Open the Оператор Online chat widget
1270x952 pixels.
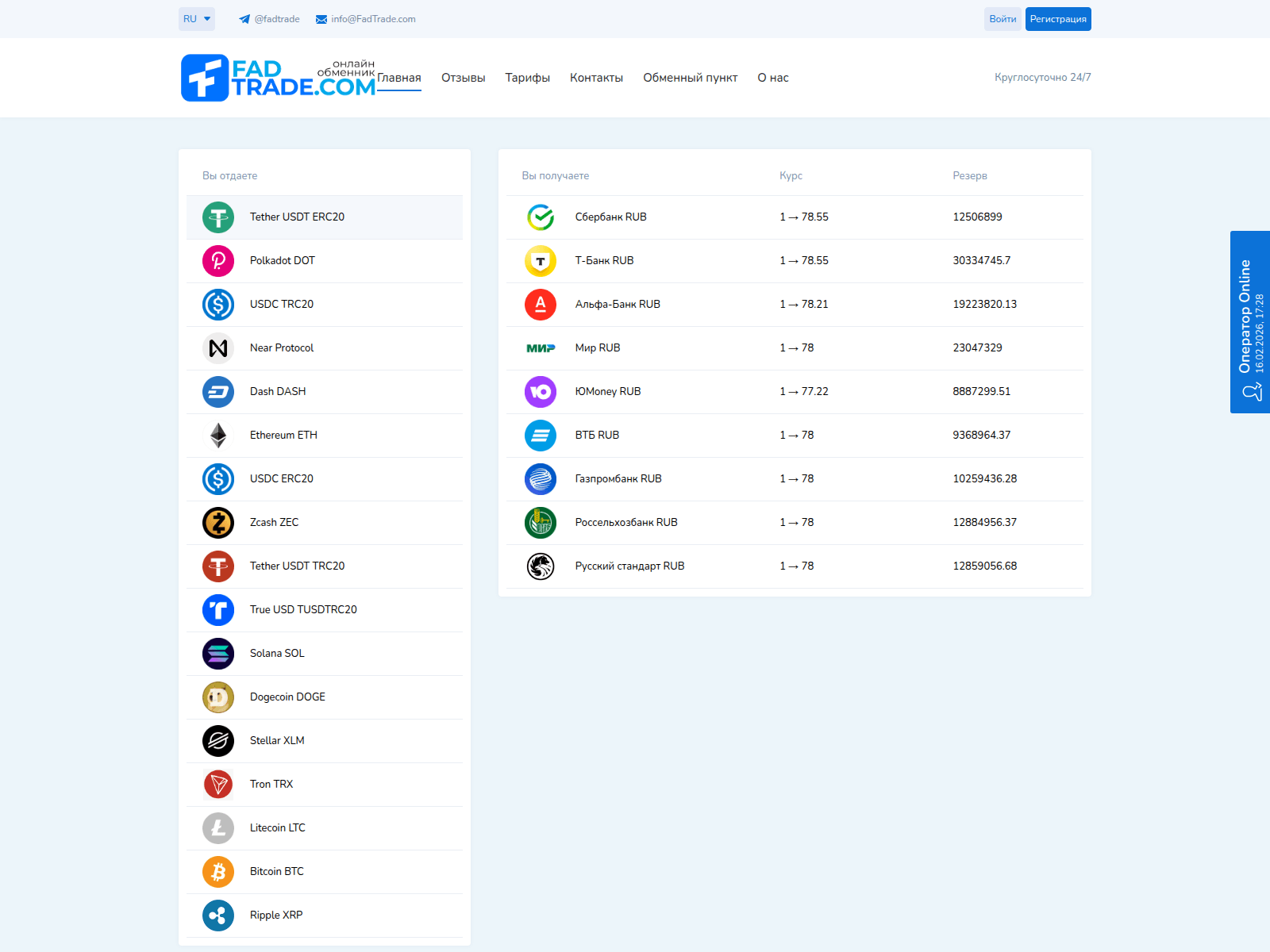pyautogui.click(x=1250, y=322)
